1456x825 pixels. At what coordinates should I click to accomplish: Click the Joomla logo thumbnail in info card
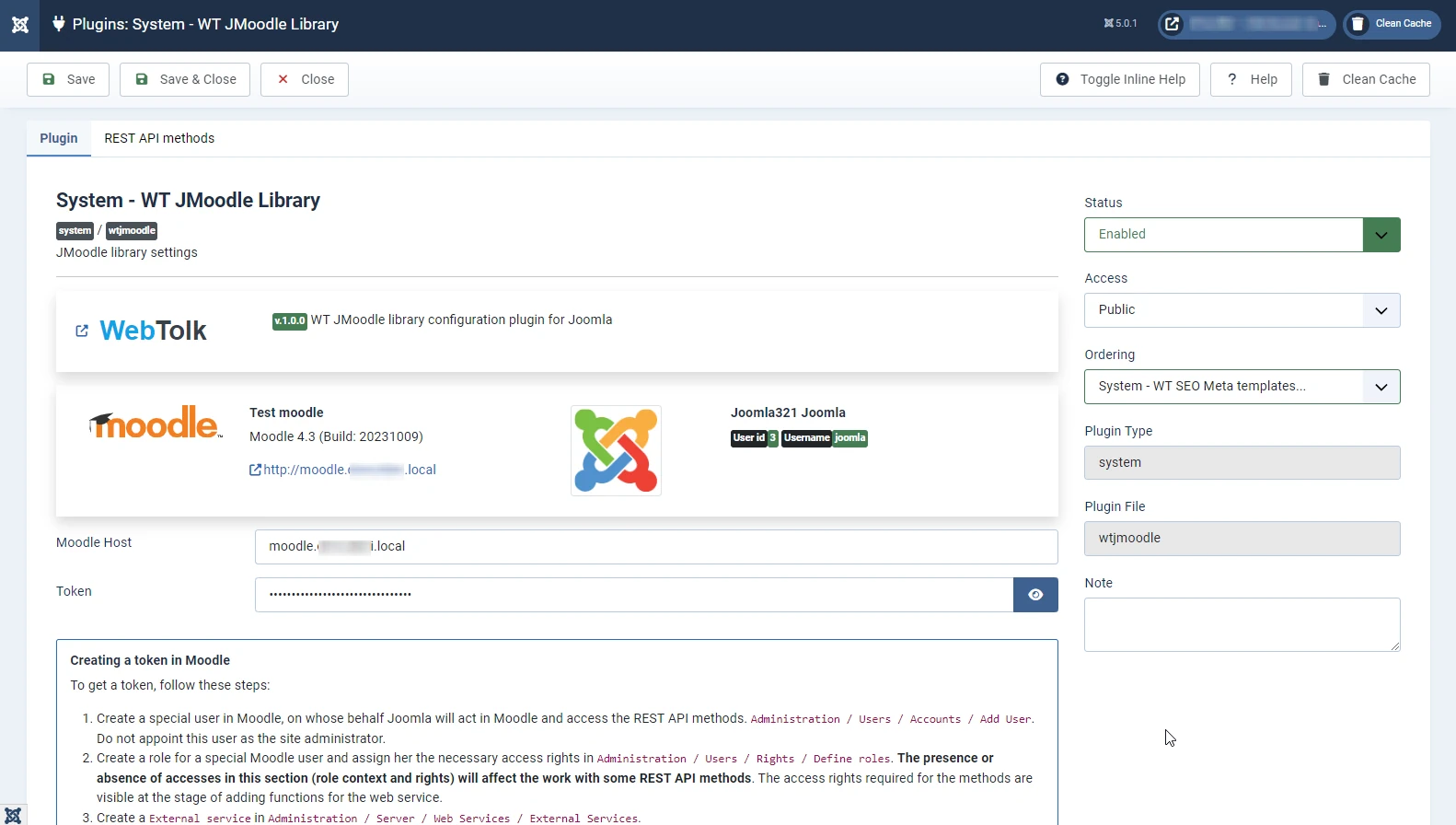tap(616, 451)
